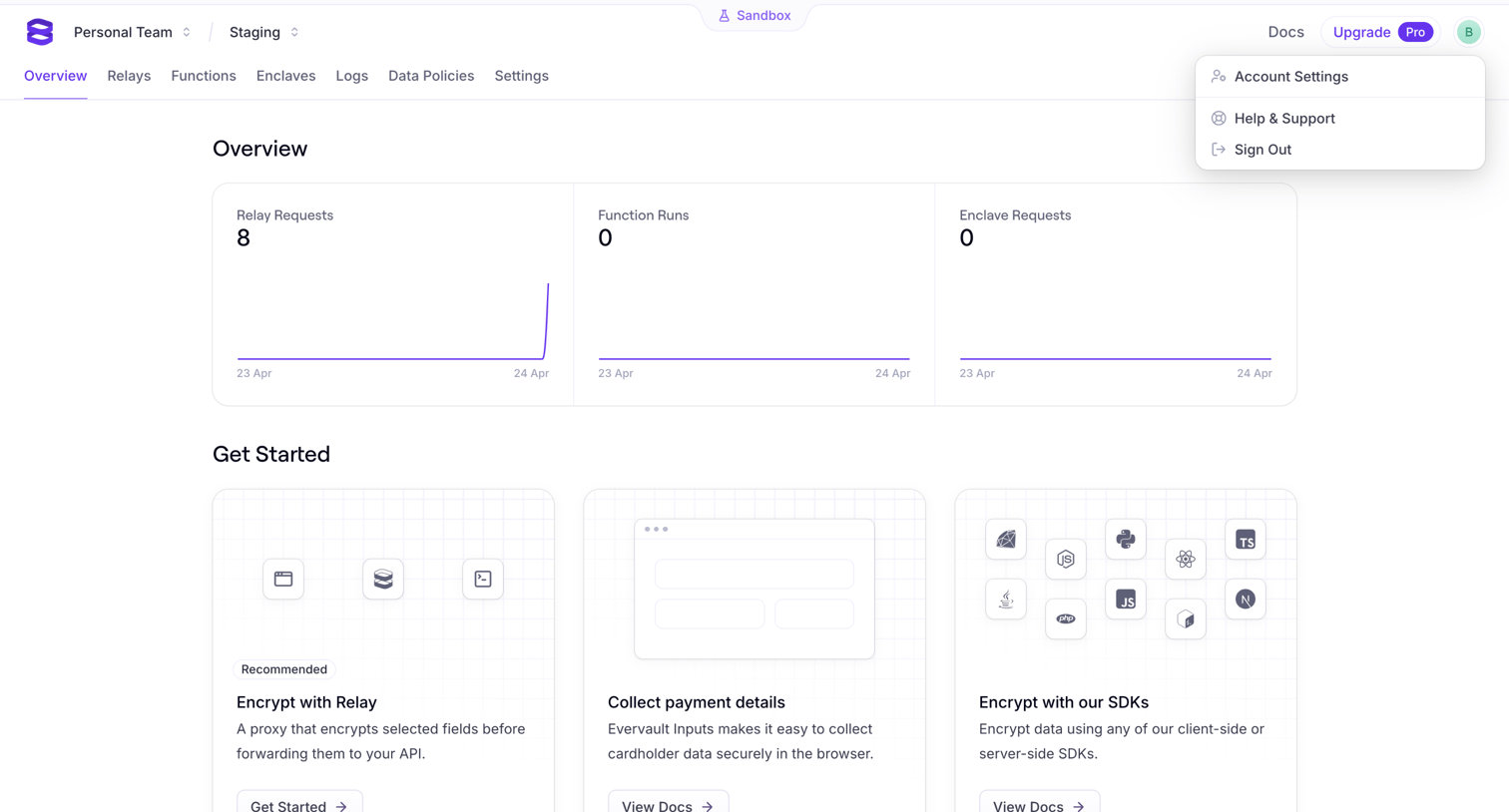
Task: Click the "Recommended" badge
Action: (284, 669)
